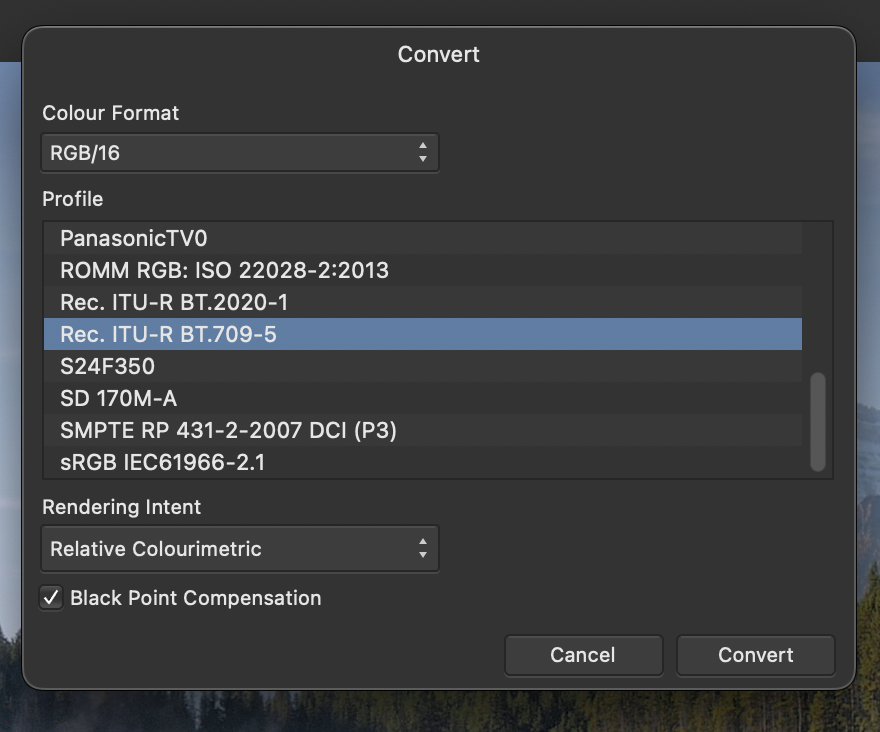Viewport: 880px width, 732px height.
Task: Click the profile list scrollbar thumb
Action: click(818, 421)
